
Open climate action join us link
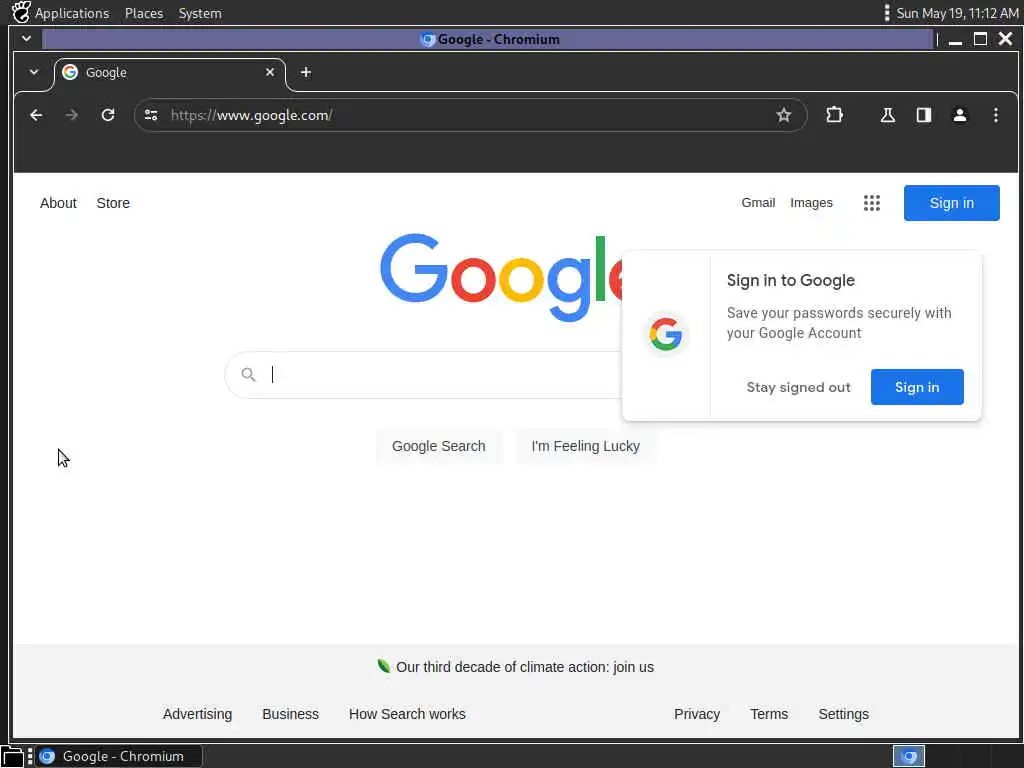click(x=525, y=667)
